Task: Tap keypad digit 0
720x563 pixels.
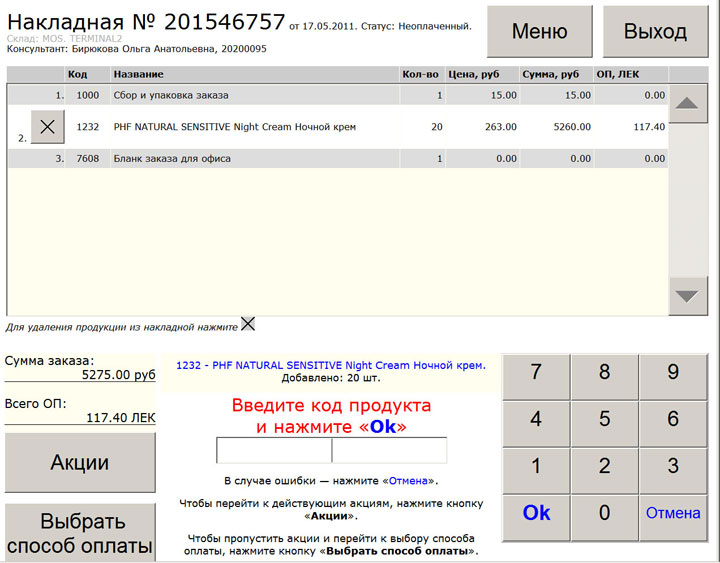Action: [x=604, y=518]
